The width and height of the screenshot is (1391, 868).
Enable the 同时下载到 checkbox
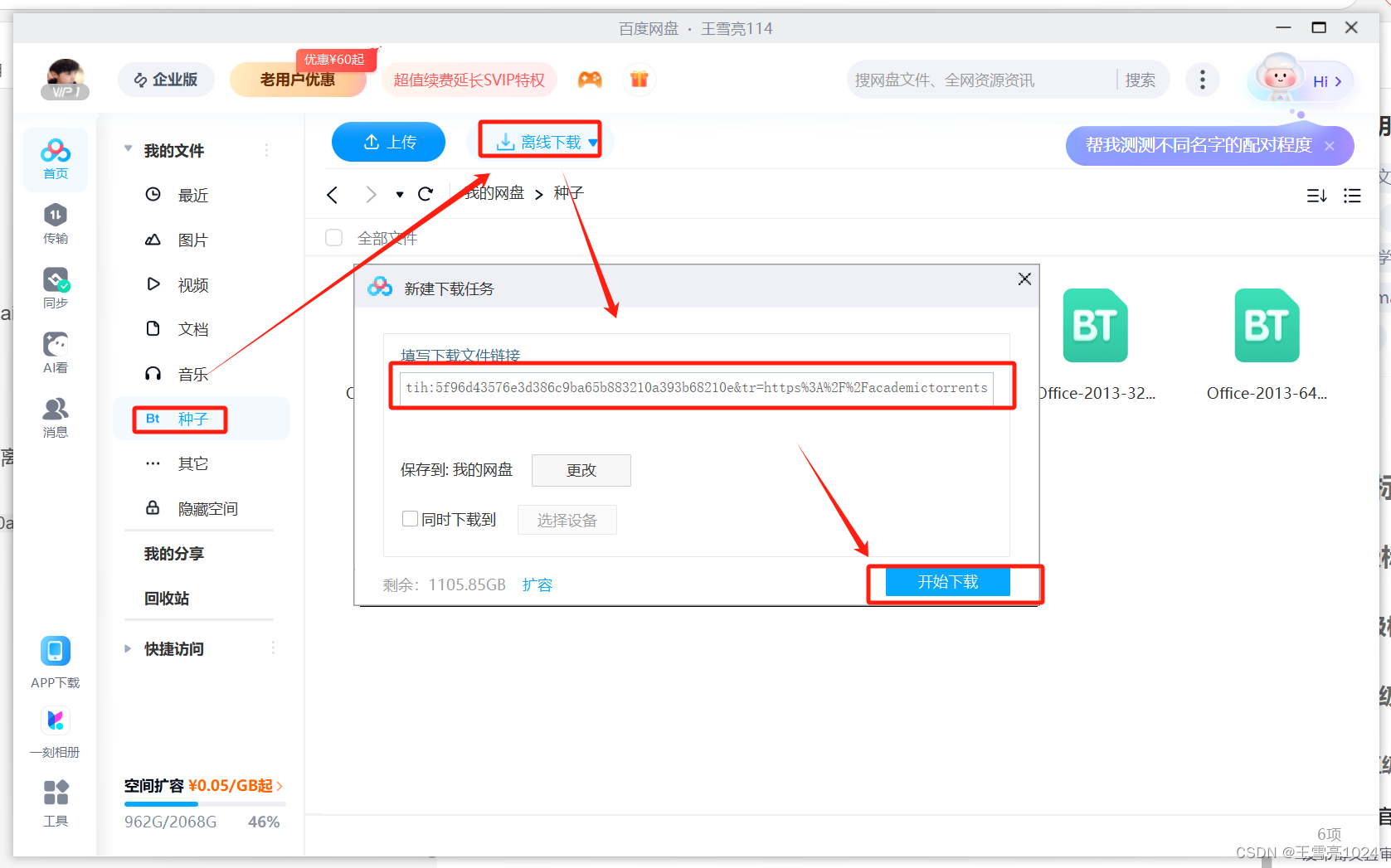[410, 519]
